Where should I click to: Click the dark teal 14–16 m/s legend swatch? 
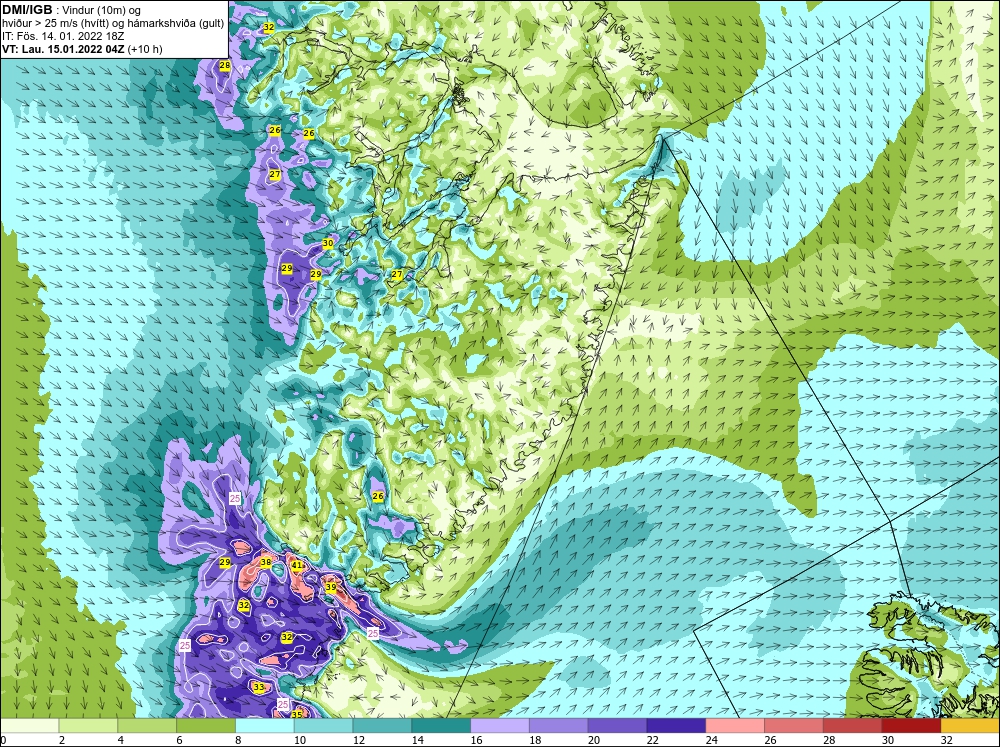click(441, 725)
